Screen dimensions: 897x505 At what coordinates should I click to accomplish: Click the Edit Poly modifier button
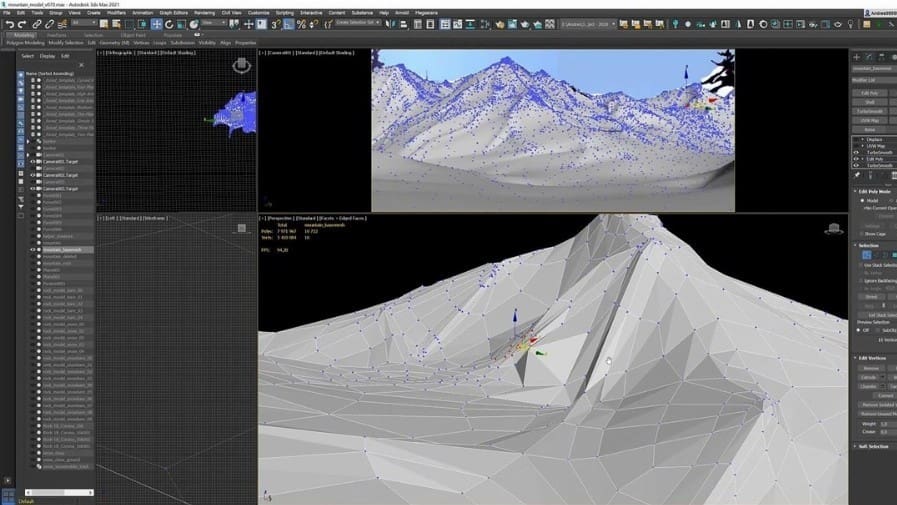click(x=870, y=93)
